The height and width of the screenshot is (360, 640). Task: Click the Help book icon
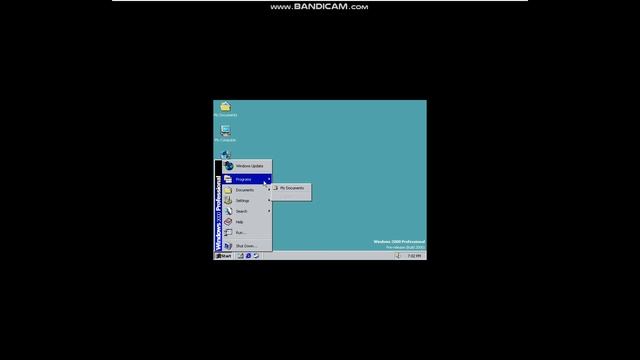(228, 222)
